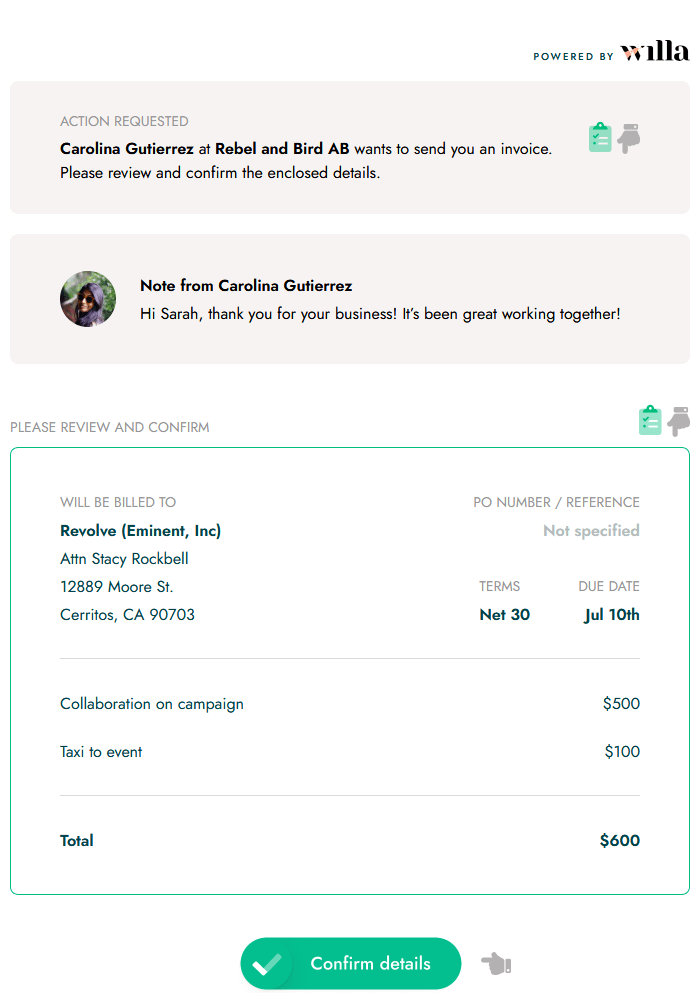
Task: Click the Net 30 terms value
Action: [505, 614]
